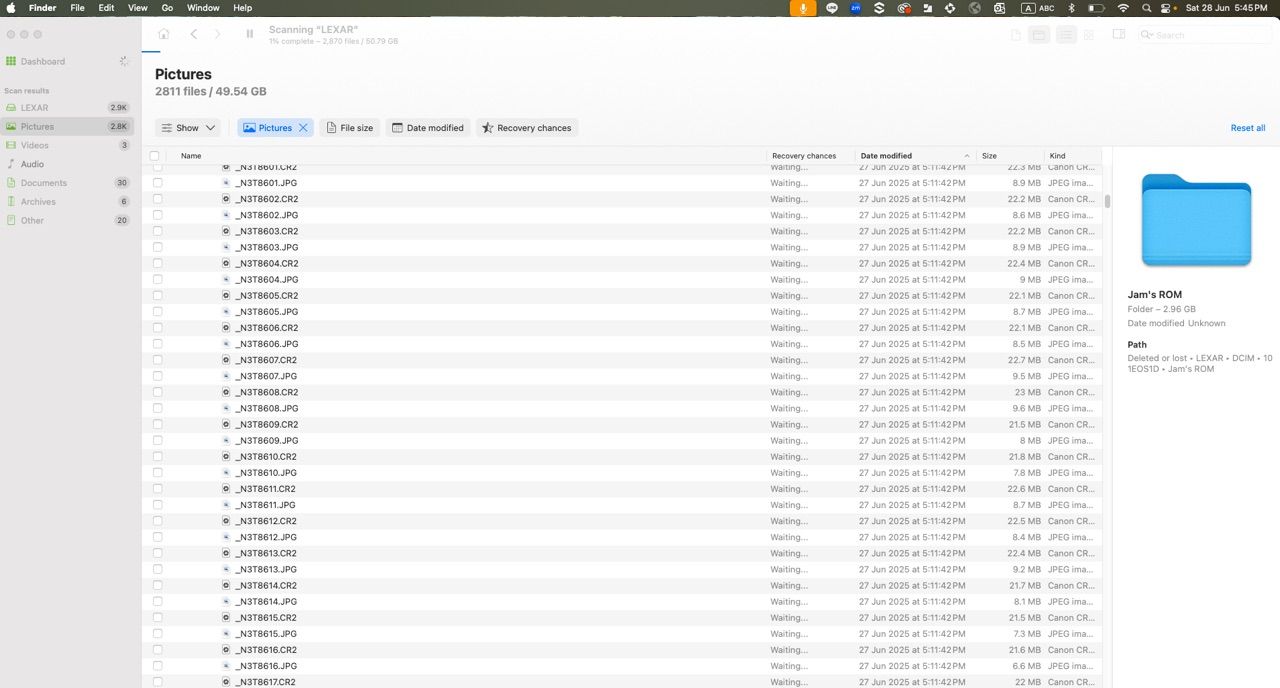Toggle the select-all checkbox in the header
Screen dimensions: 1280x688
point(154,156)
